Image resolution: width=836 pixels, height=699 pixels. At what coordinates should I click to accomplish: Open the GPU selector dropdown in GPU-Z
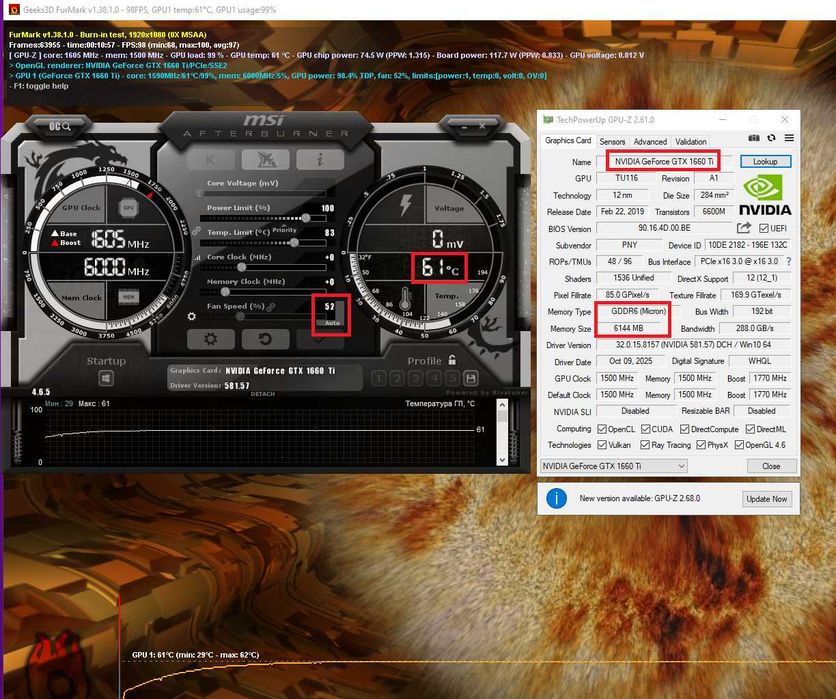pyautogui.click(x=614, y=466)
